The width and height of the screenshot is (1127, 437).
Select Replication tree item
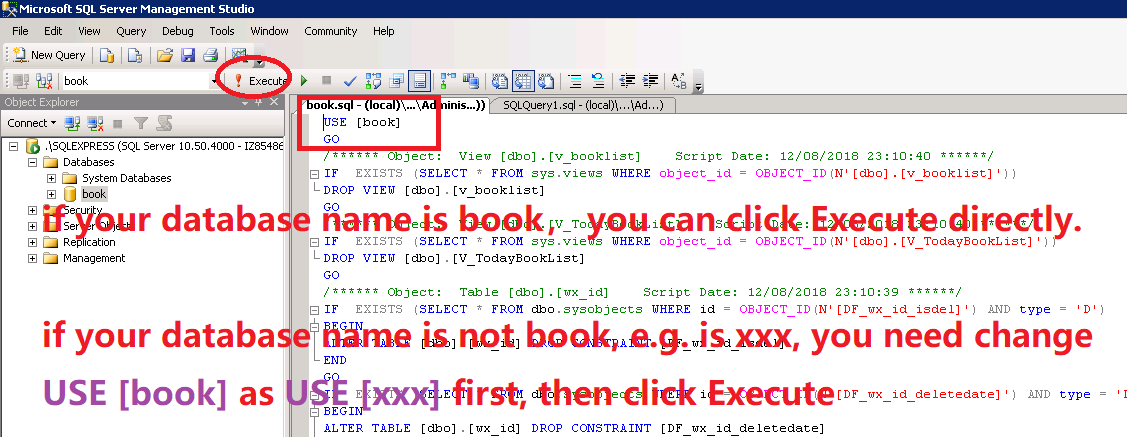[89, 242]
